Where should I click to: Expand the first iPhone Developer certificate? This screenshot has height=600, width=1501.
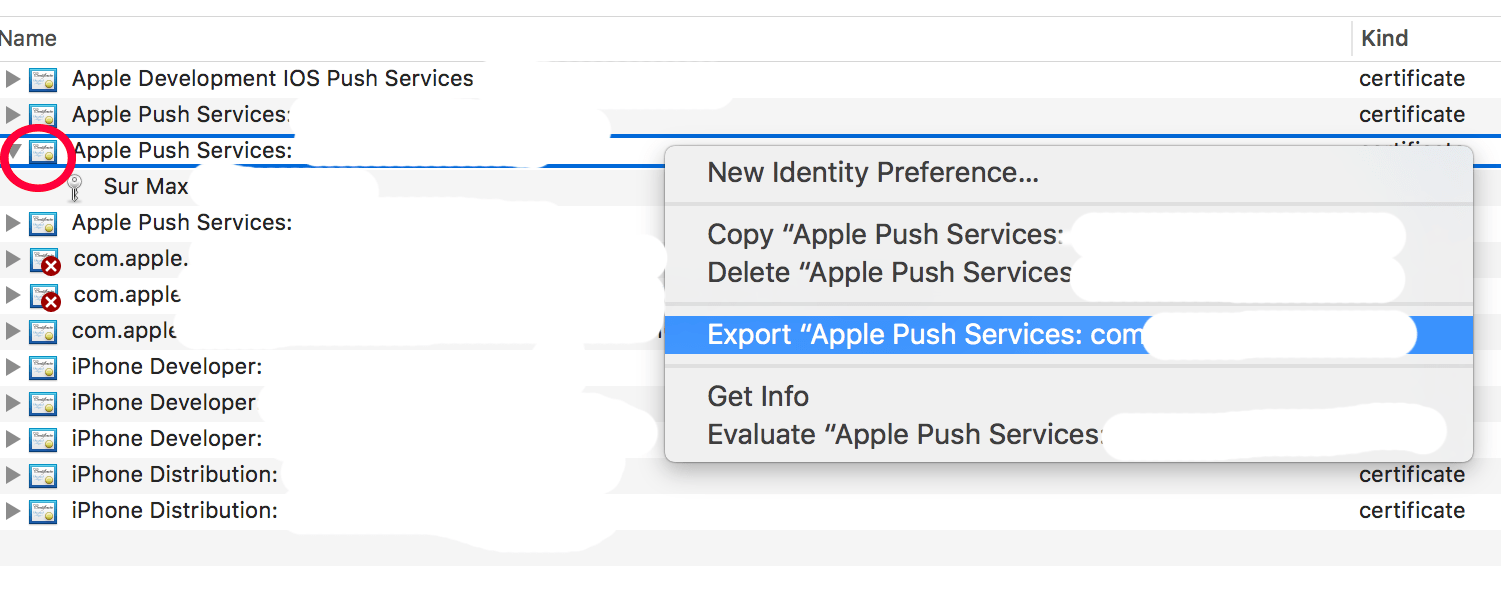[12, 367]
